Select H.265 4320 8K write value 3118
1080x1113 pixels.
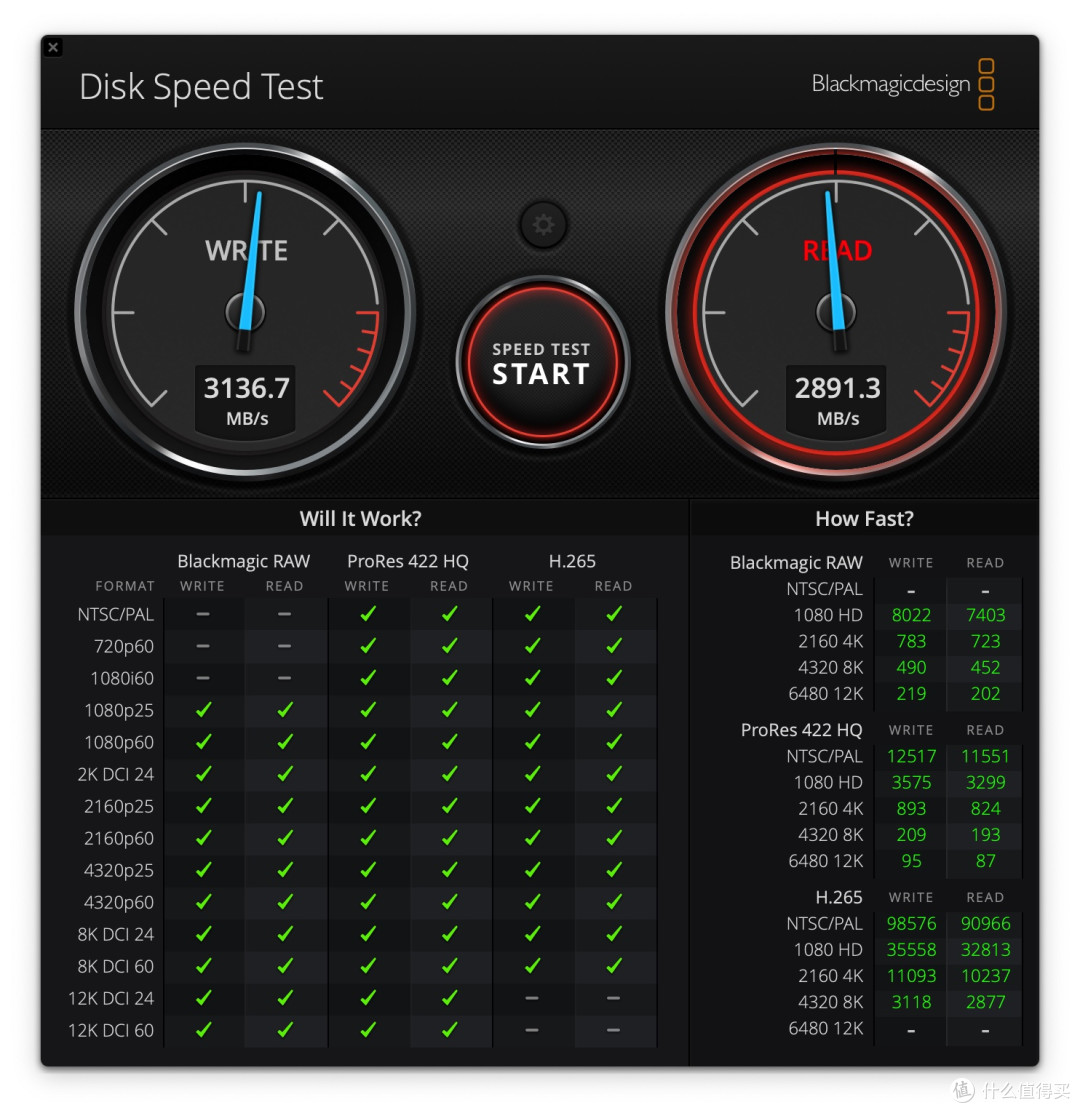[911, 1003]
